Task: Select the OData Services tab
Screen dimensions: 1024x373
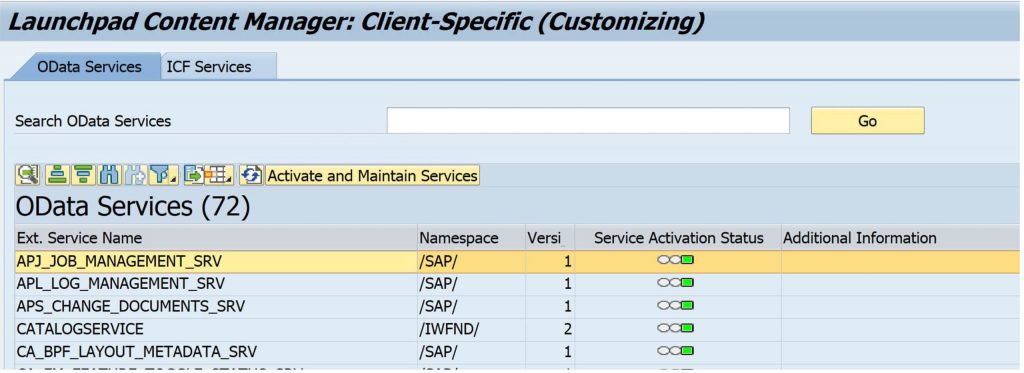Action: pos(89,67)
